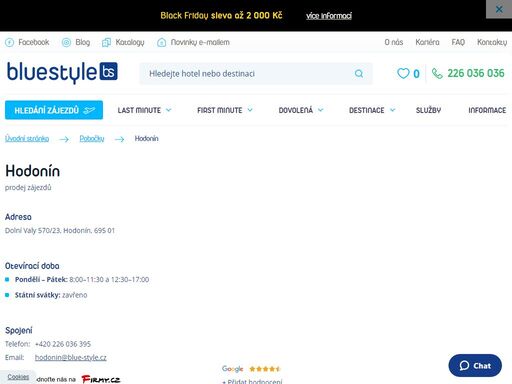Click the phone number 226 036 036
Image resolution: width=512 pixels, height=384 pixels.
click(476, 73)
